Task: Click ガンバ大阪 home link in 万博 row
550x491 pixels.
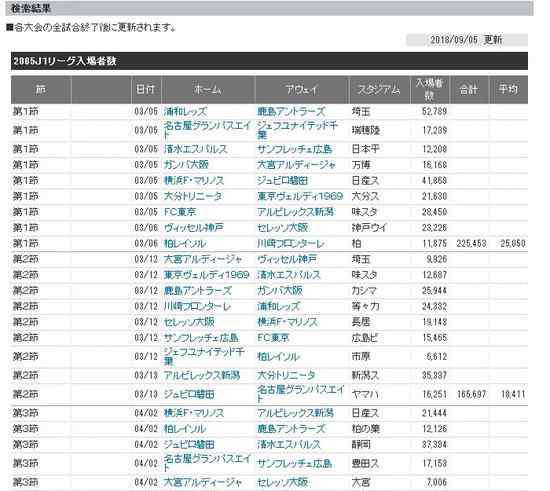Action: click(186, 164)
